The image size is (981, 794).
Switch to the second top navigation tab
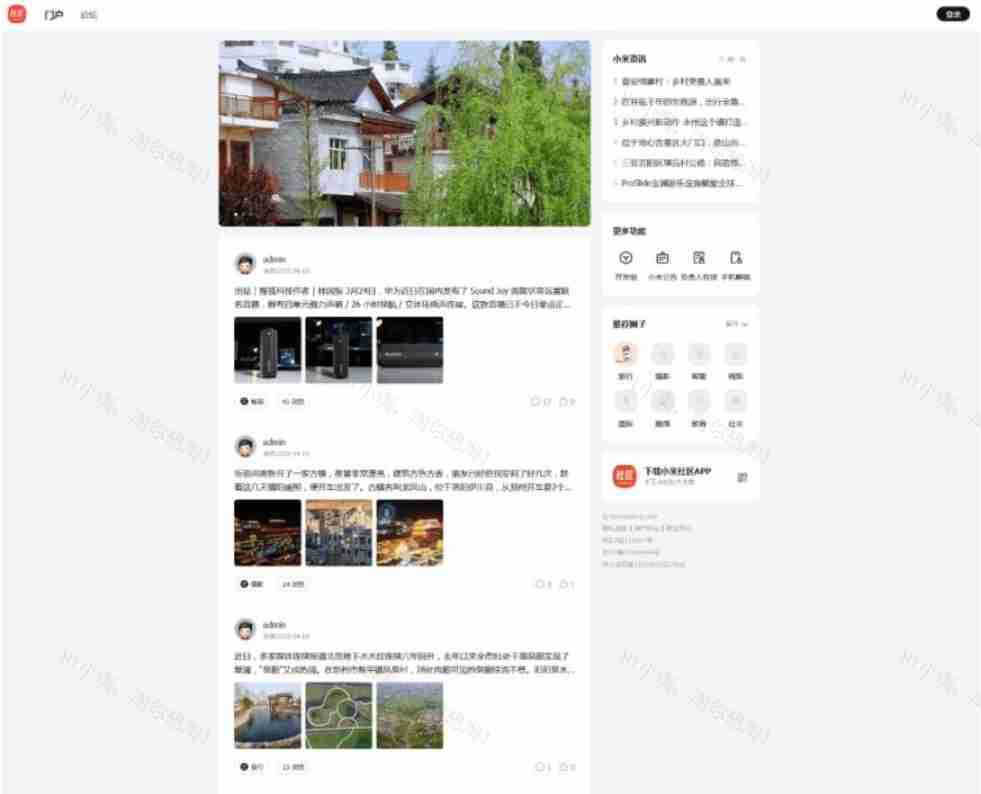point(89,15)
